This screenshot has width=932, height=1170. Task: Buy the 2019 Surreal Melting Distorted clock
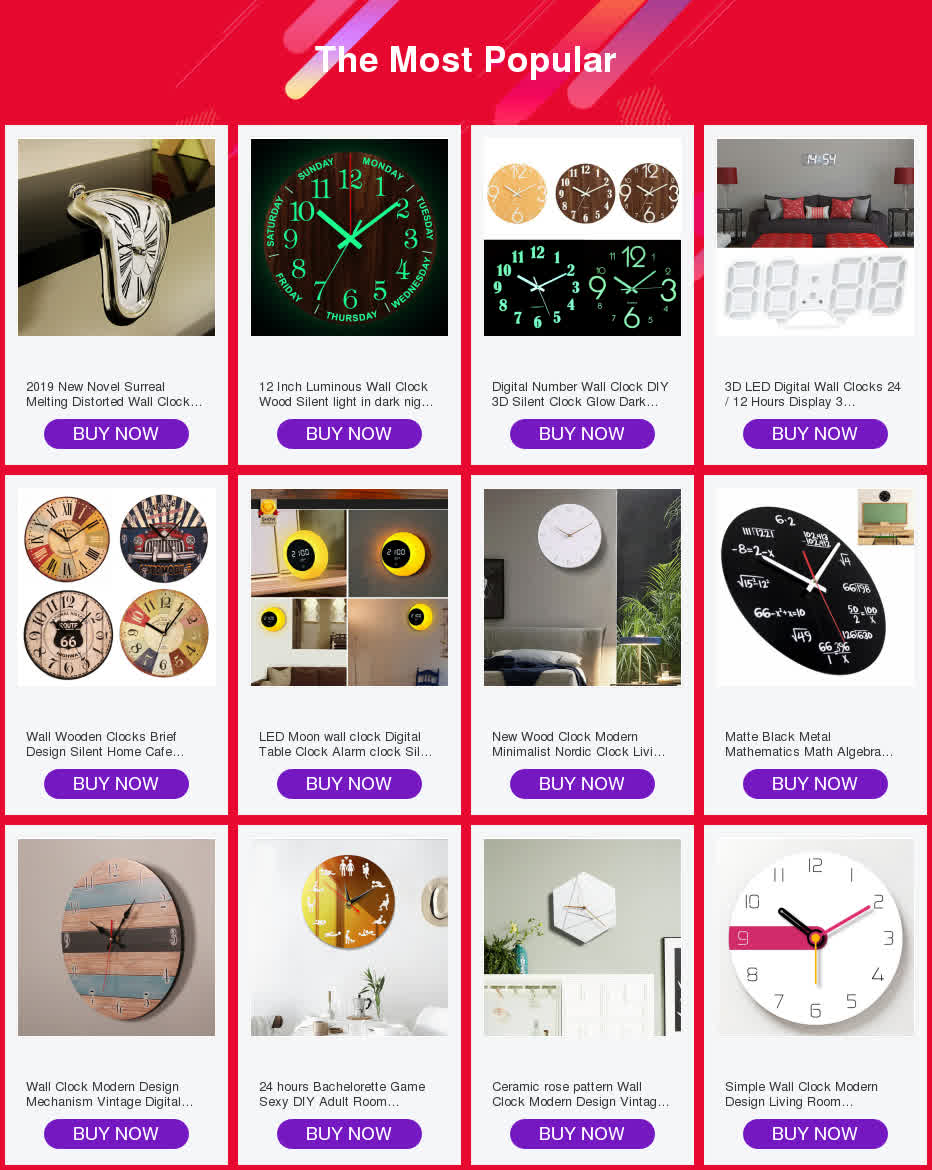tap(116, 434)
